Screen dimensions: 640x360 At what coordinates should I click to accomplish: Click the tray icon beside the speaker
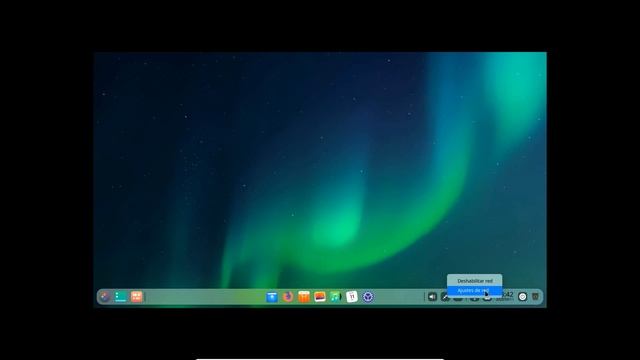coord(445,297)
